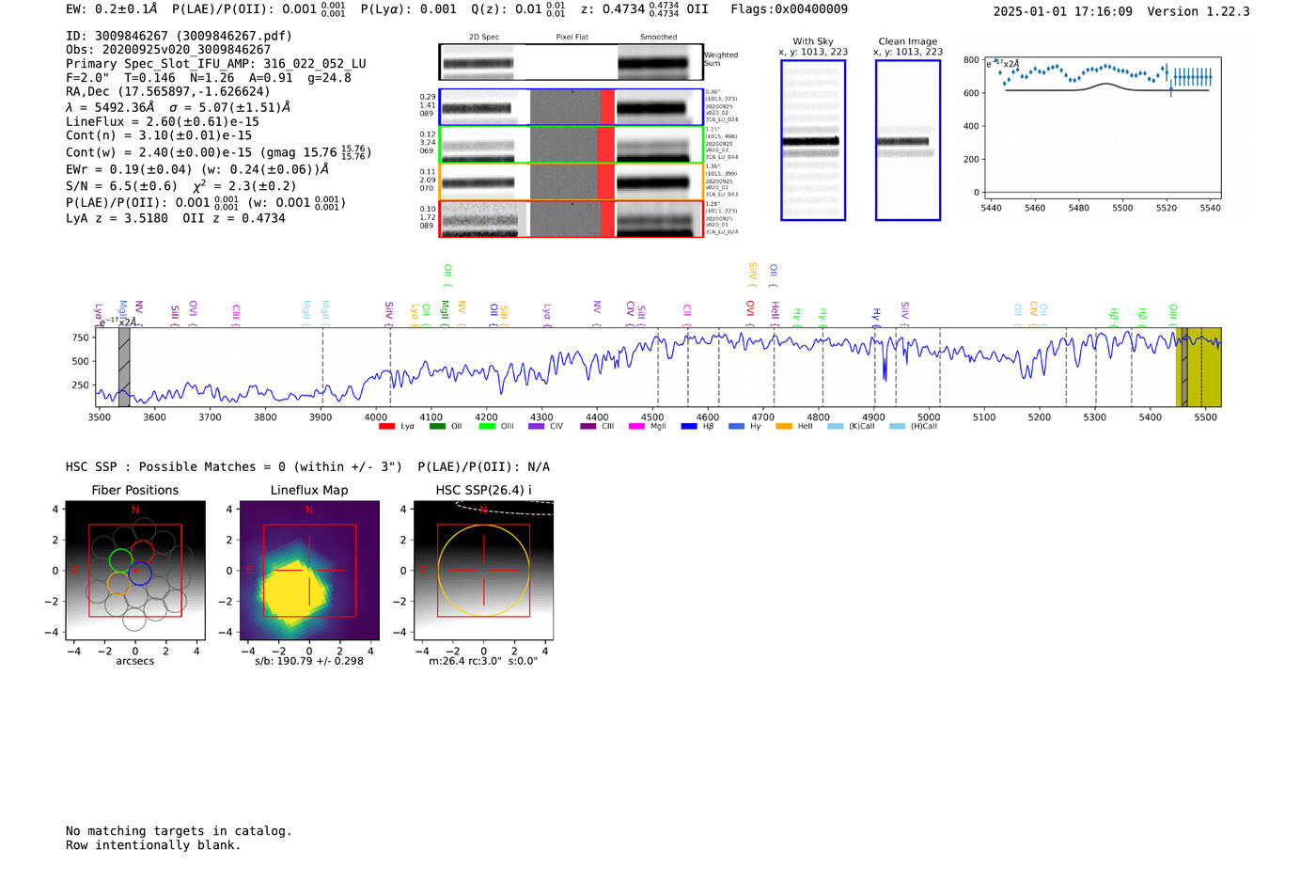
Task: Click the red pixel flat region in blue row
Action: 607,107
